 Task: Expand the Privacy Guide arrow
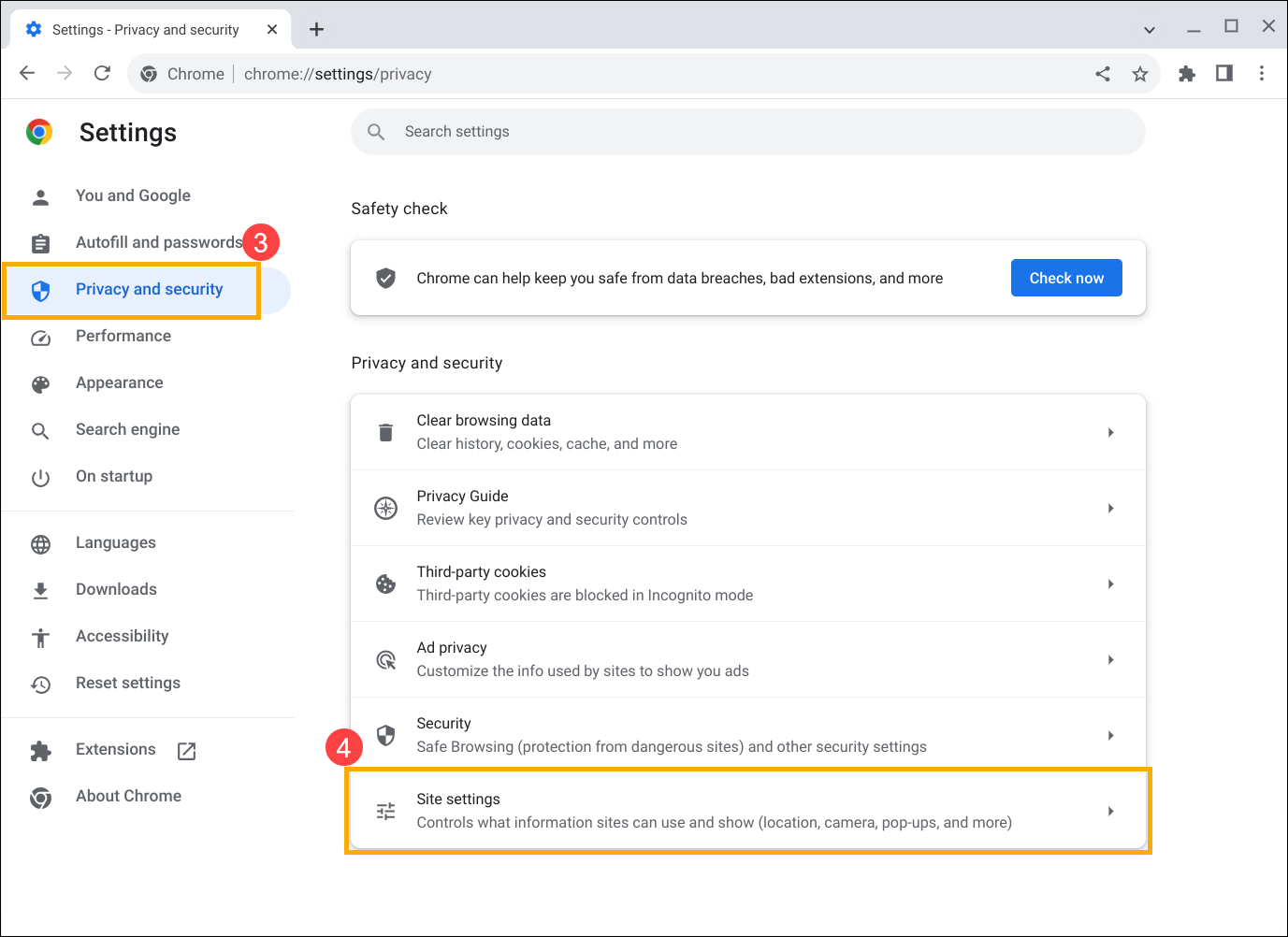[x=1110, y=508]
